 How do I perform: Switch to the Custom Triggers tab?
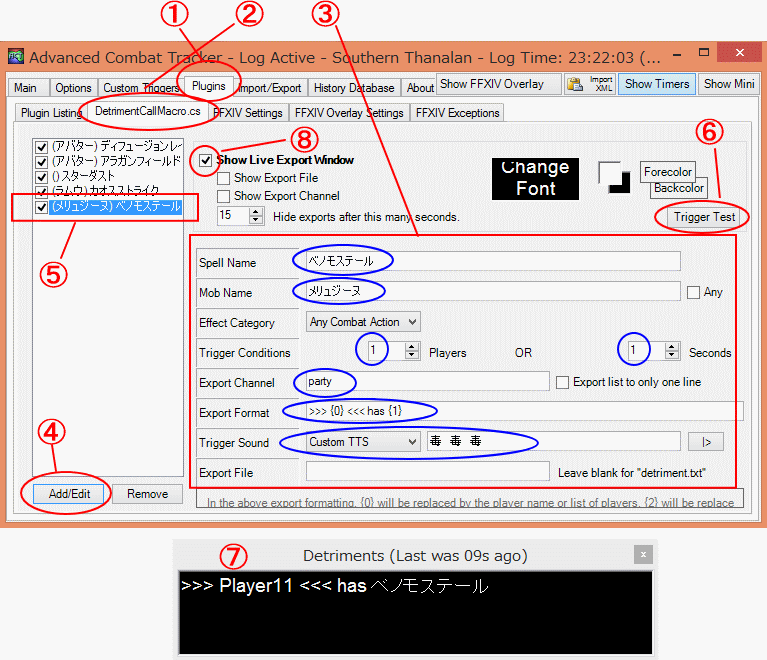[141, 88]
